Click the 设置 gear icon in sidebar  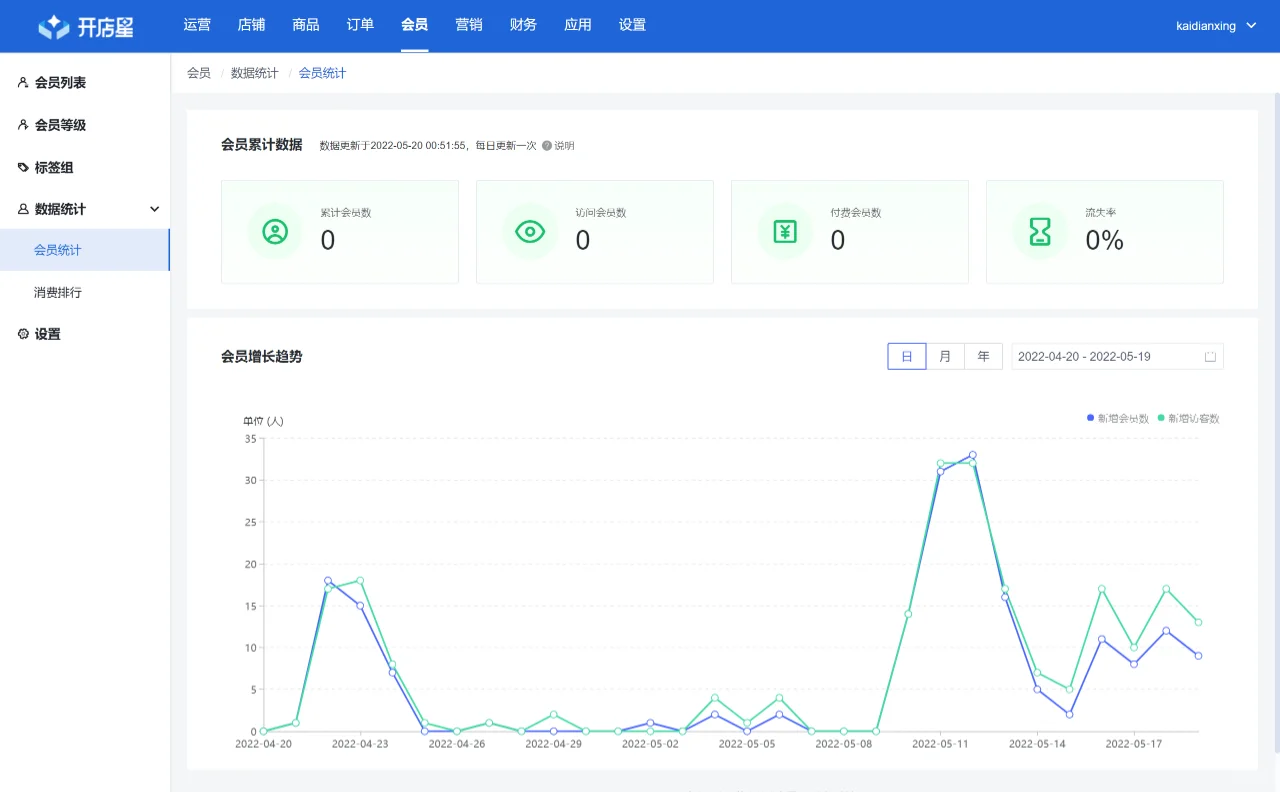21,333
